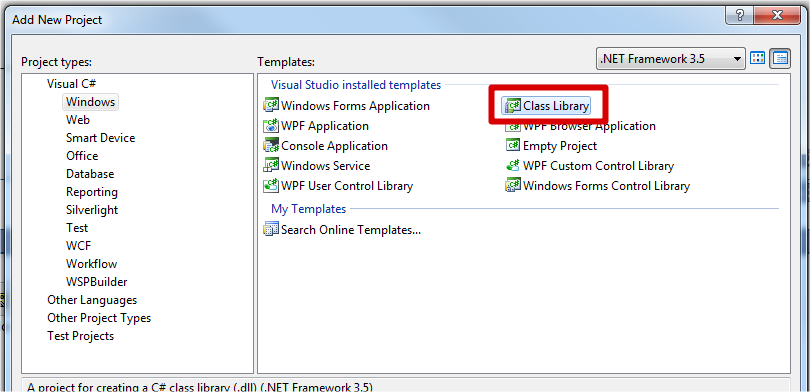Click the 'Console Application' template name
Viewport: 810px width, 392px height.
click(334, 146)
